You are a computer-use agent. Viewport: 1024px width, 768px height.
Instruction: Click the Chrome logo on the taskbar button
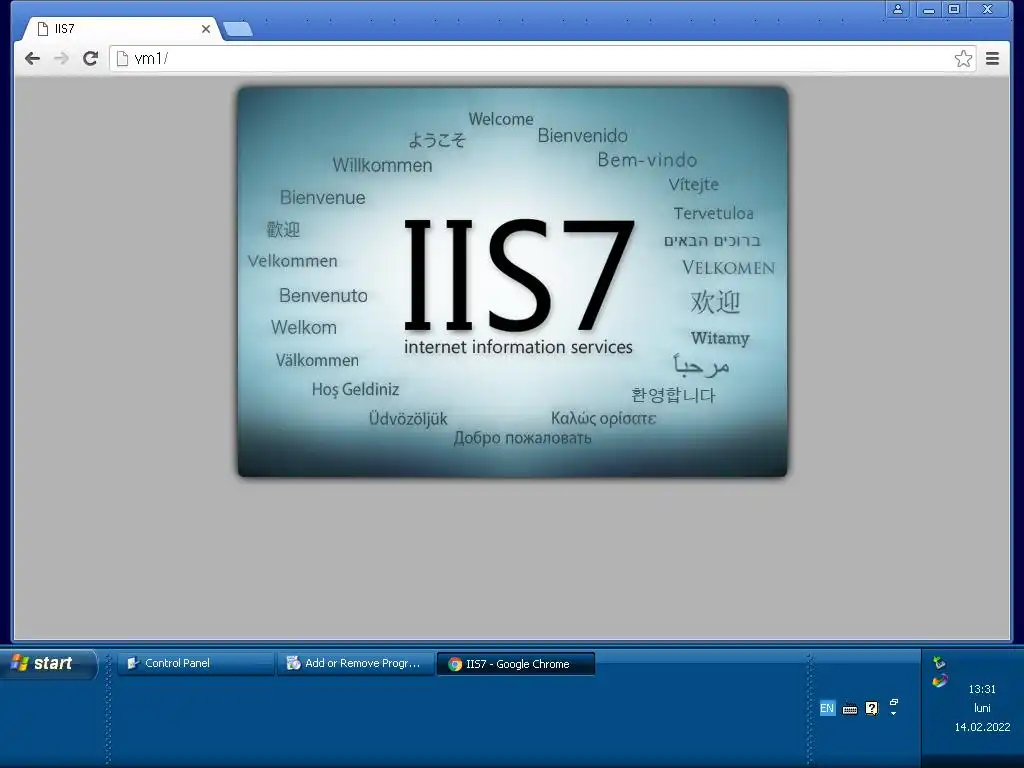455,664
